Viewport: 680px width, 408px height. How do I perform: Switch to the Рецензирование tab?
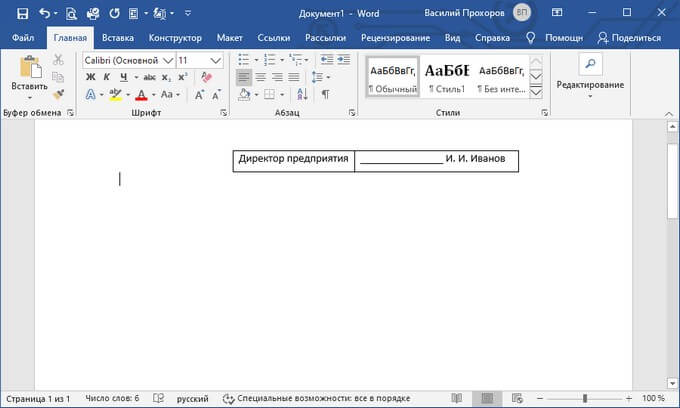pos(396,38)
